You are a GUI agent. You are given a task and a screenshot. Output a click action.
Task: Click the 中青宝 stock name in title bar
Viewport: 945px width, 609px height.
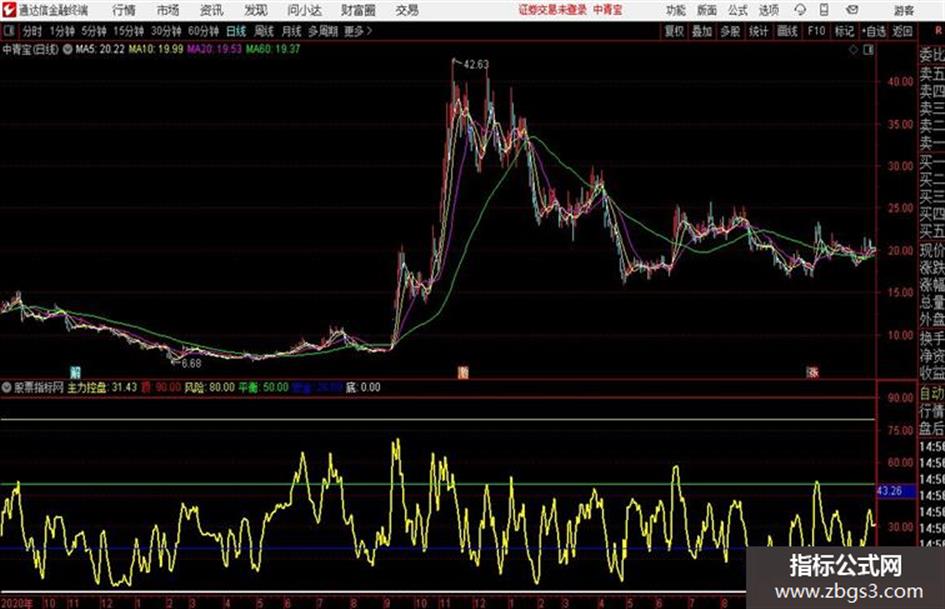pos(608,10)
